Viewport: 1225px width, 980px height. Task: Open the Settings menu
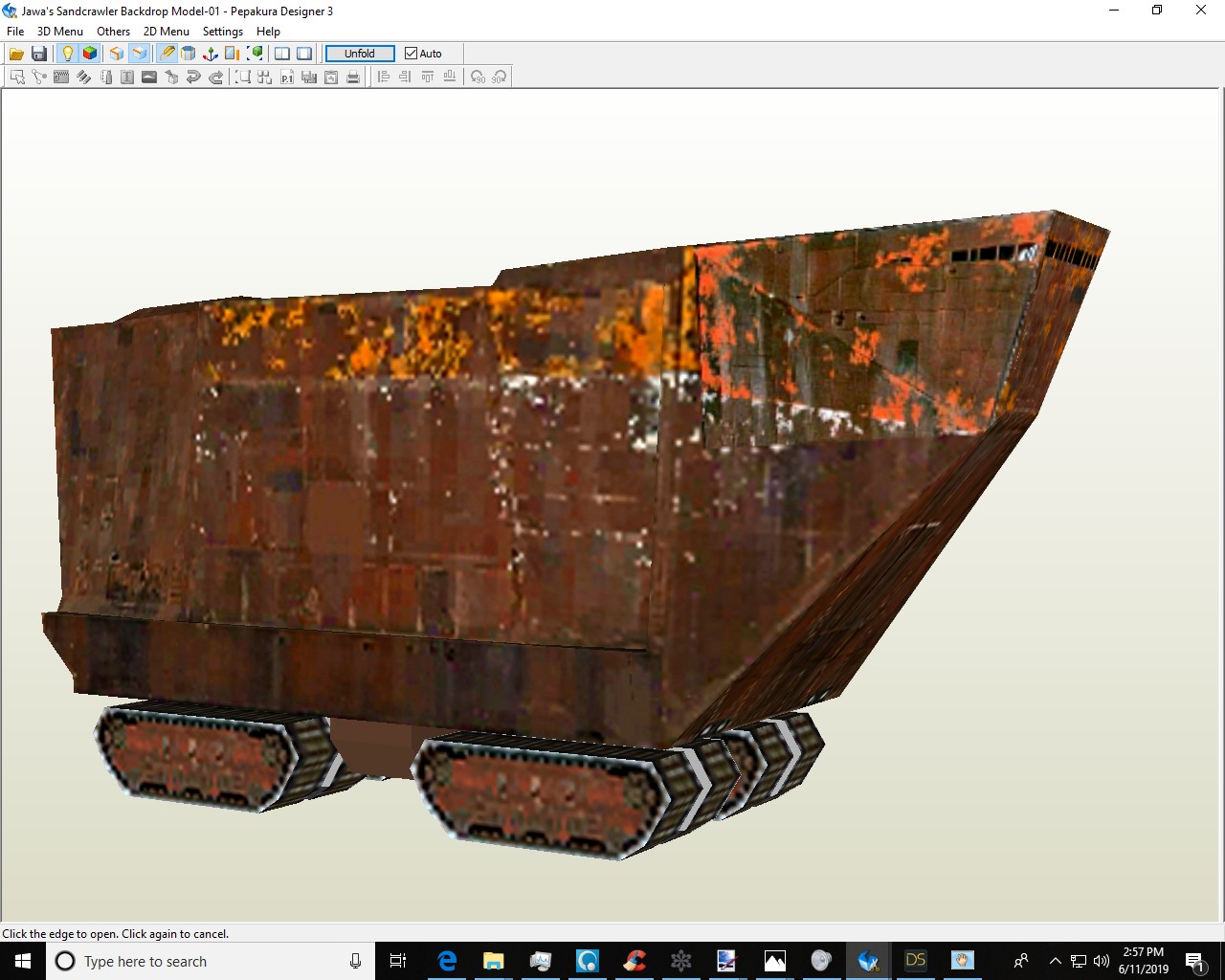pyautogui.click(x=223, y=32)
